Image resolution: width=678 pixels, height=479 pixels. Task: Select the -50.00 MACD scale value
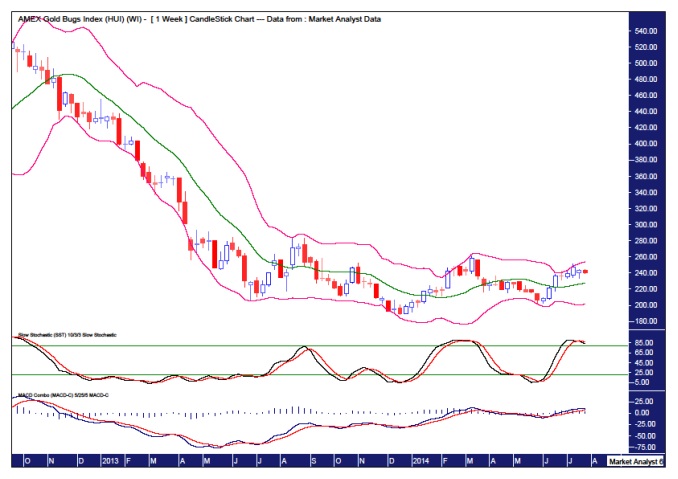click(645, 436)
